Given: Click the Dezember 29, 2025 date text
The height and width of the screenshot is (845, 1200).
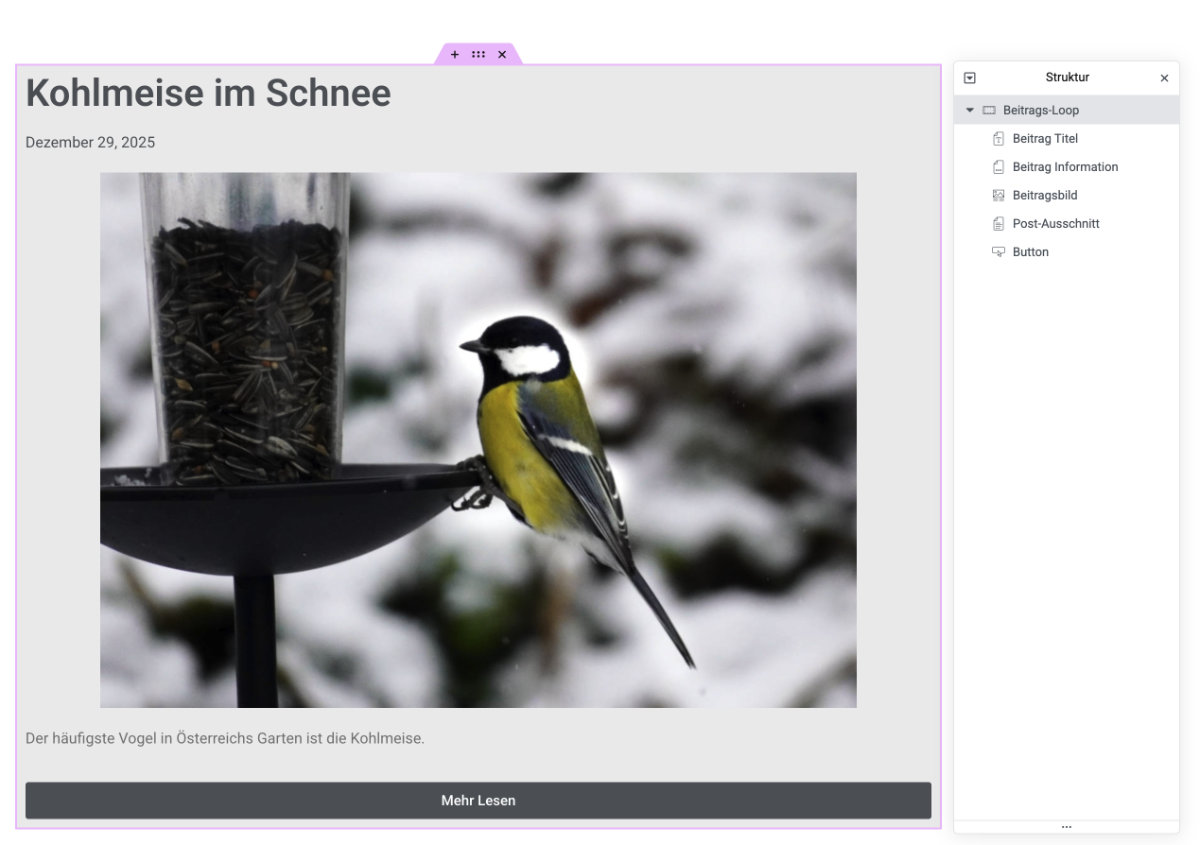Looking at the screenshot, I should pyautogui.click(x=90, y=142).
